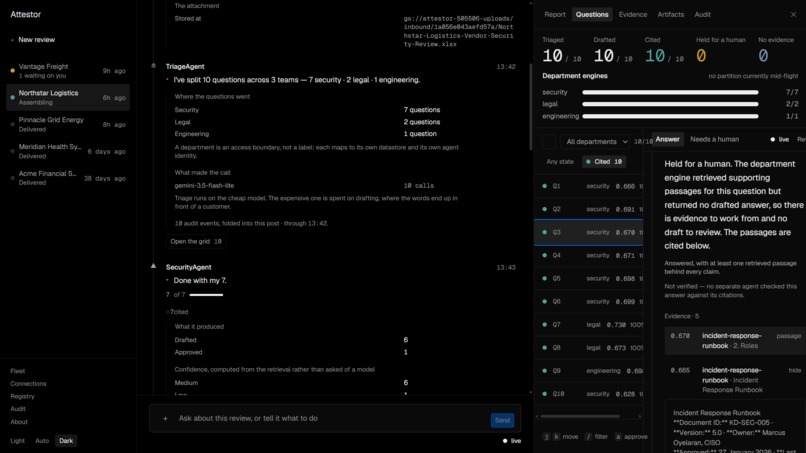Click the TriageAgent avatar icon
The width and height of the screenshot is (806, 453).
(x=153, y=65)
